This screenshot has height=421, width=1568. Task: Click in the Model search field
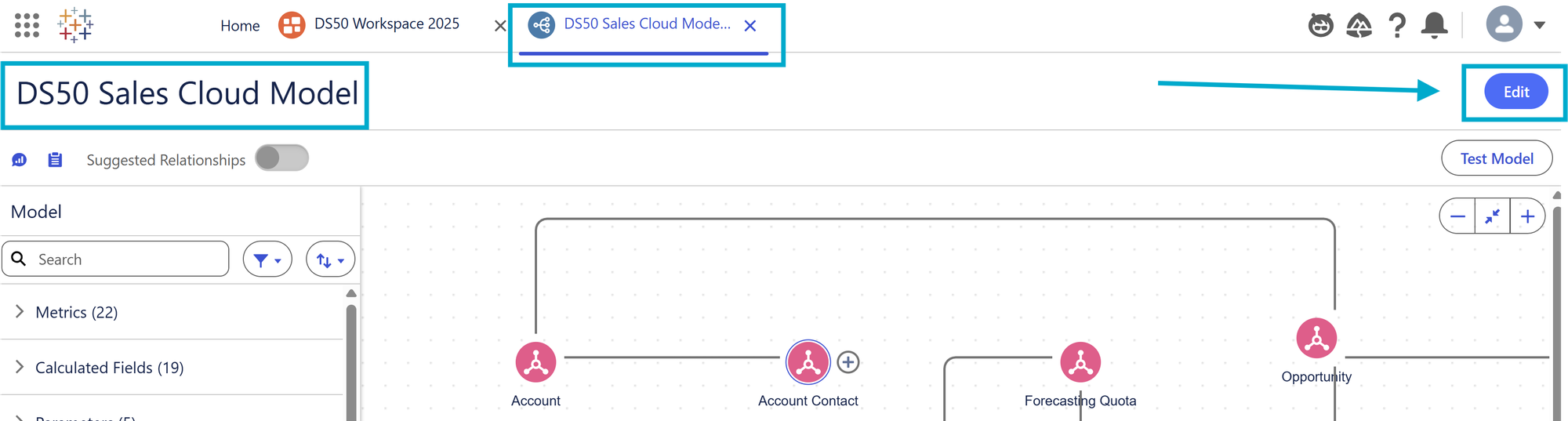click(x=115, y=259)
